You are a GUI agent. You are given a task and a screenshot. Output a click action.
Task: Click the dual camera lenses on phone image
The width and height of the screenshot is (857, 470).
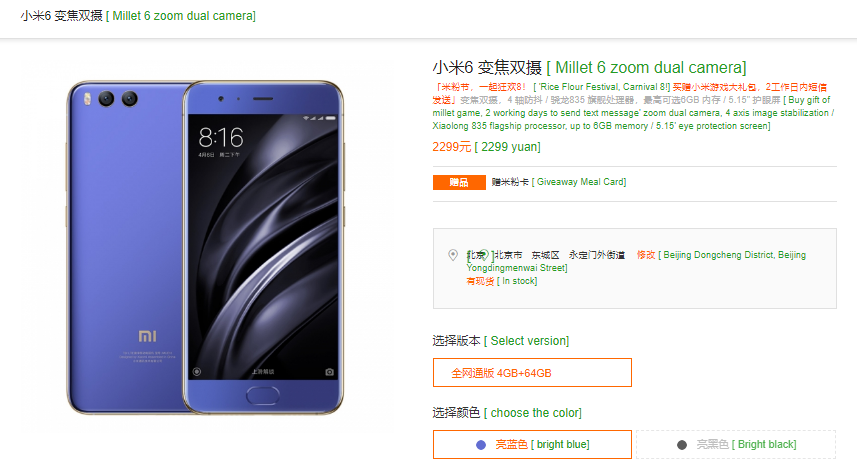click(x=118, y=99)
